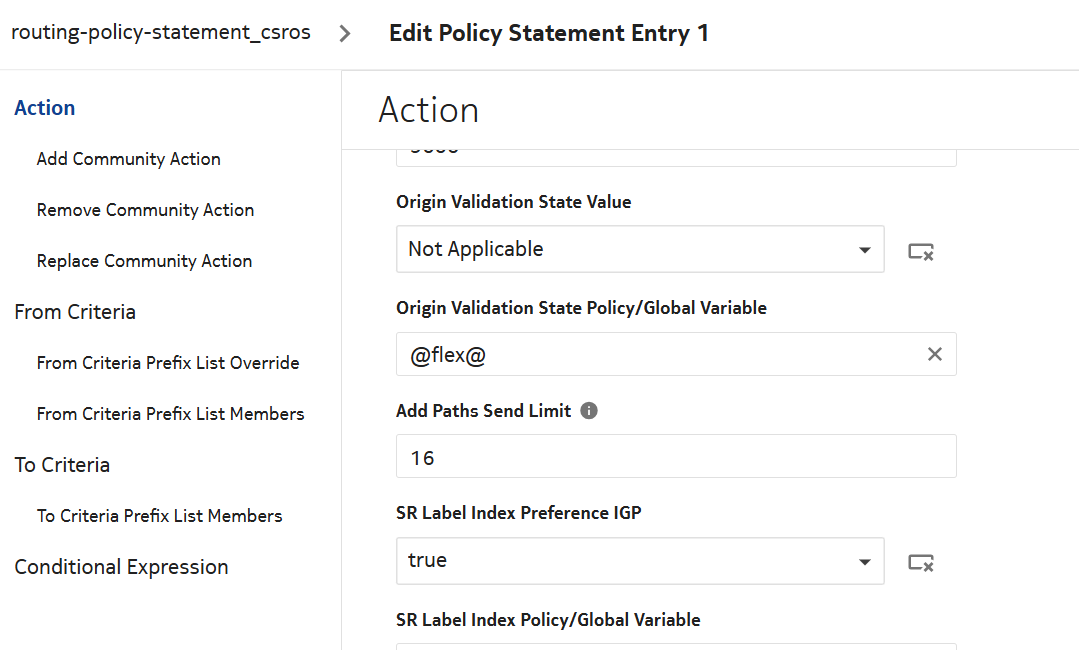Open To Criteria Prefix List Members
Viewport: 1079px width, 650px height.
tap(160, 516)
